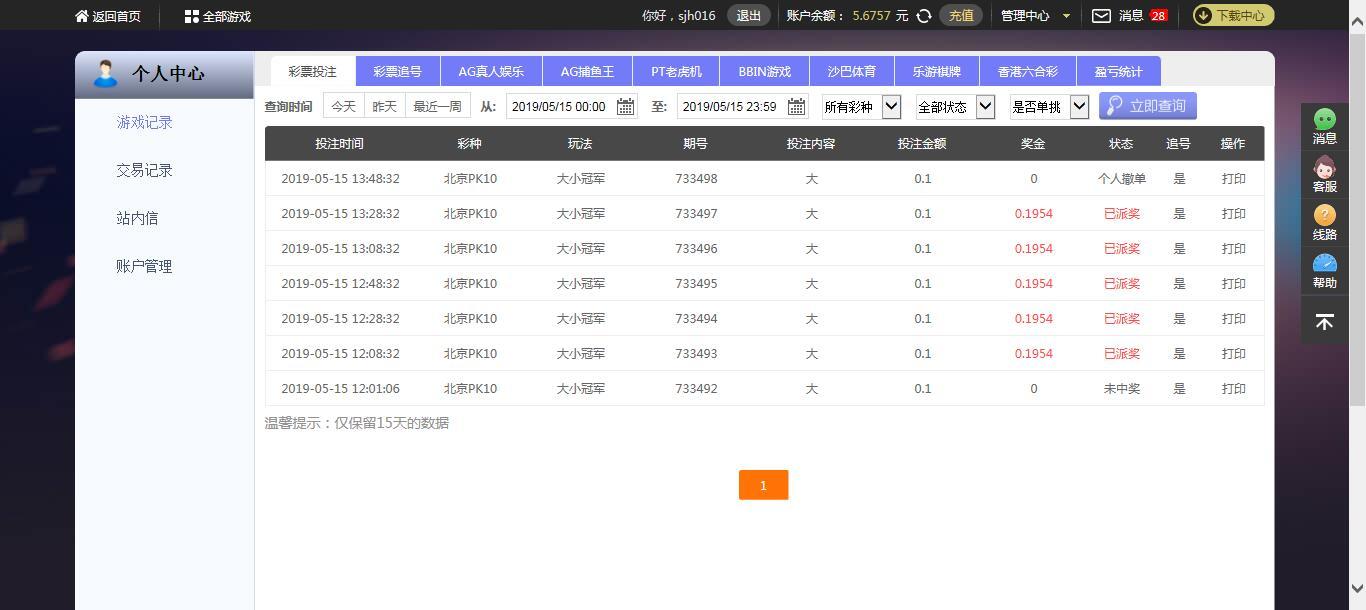
Task: Click the green 消息 smiley icon
Action: [x=1324, y=119]
